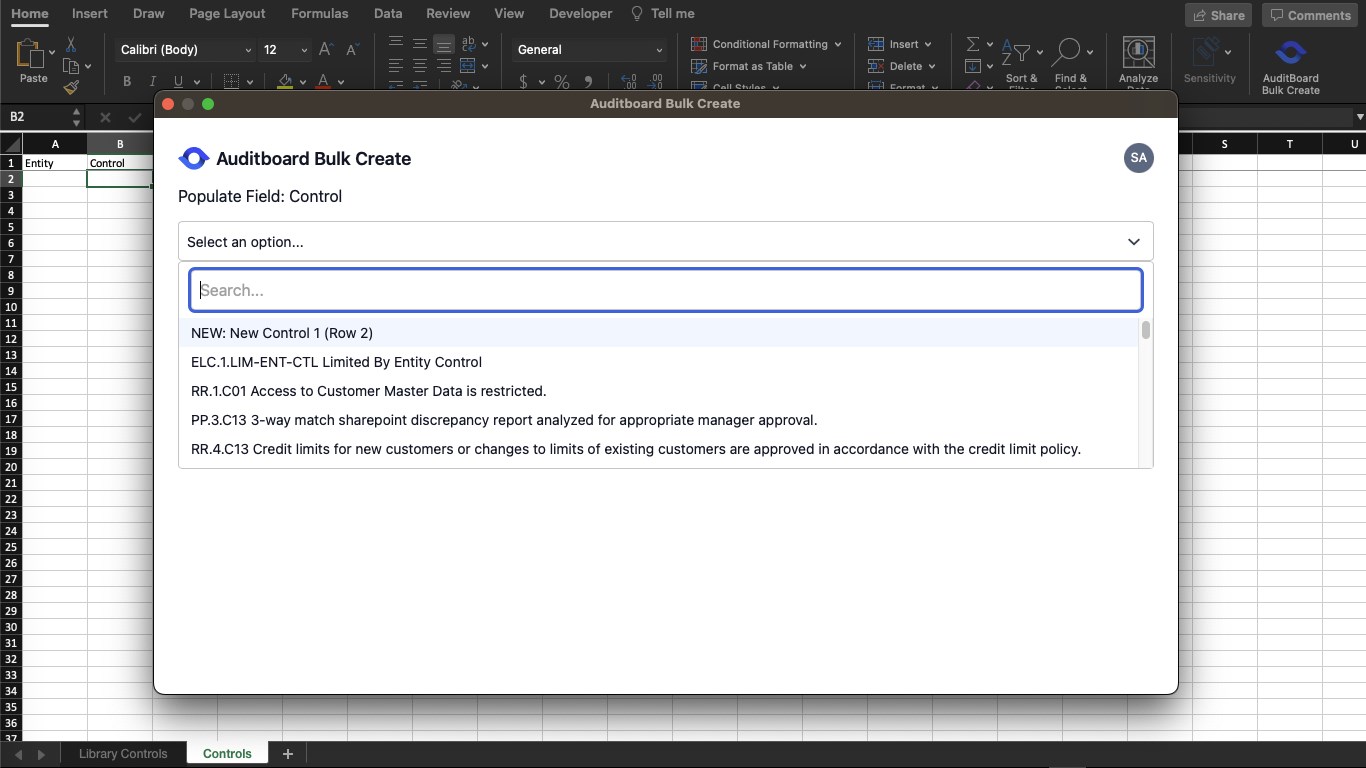Click the cell borders icon
The height and width of the screenshot is (768, 1366).
231,82
